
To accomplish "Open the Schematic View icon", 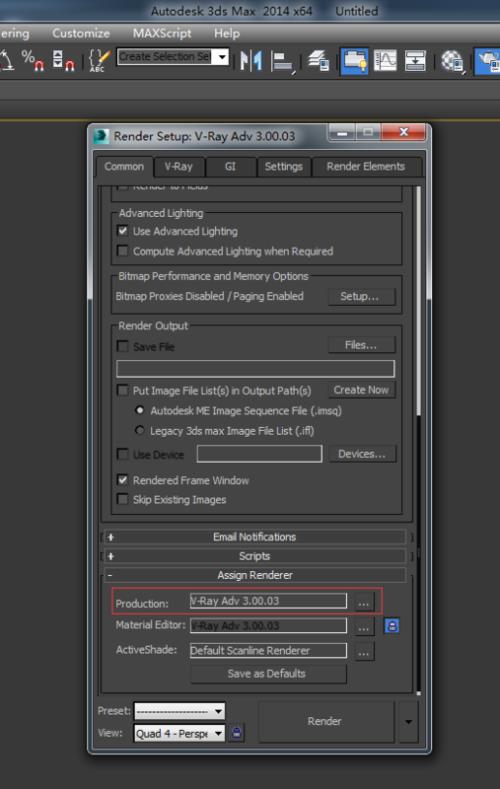I will 415,61.
